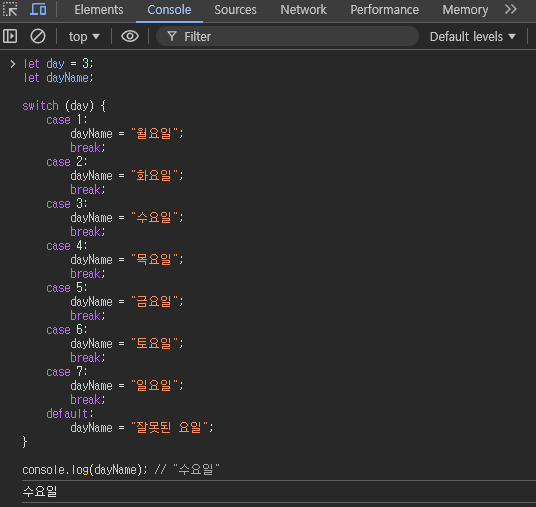
Task: Click the 'case 7:' line
Action: click(x=67, y=372)
